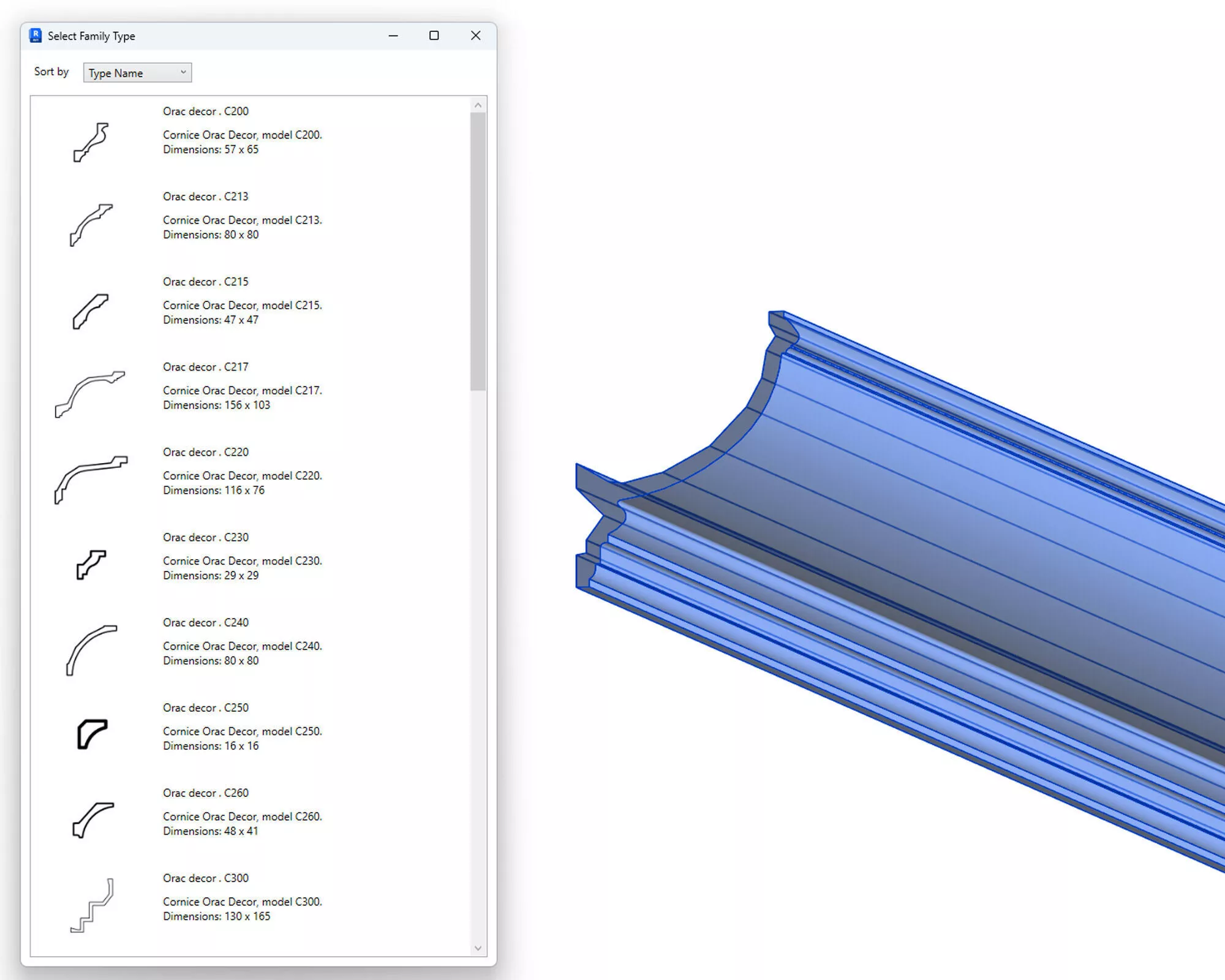Click the 'Orac decor . C260' type name
The width and height of the screenshot is (1225, 980).
click(x=206, y=793)
